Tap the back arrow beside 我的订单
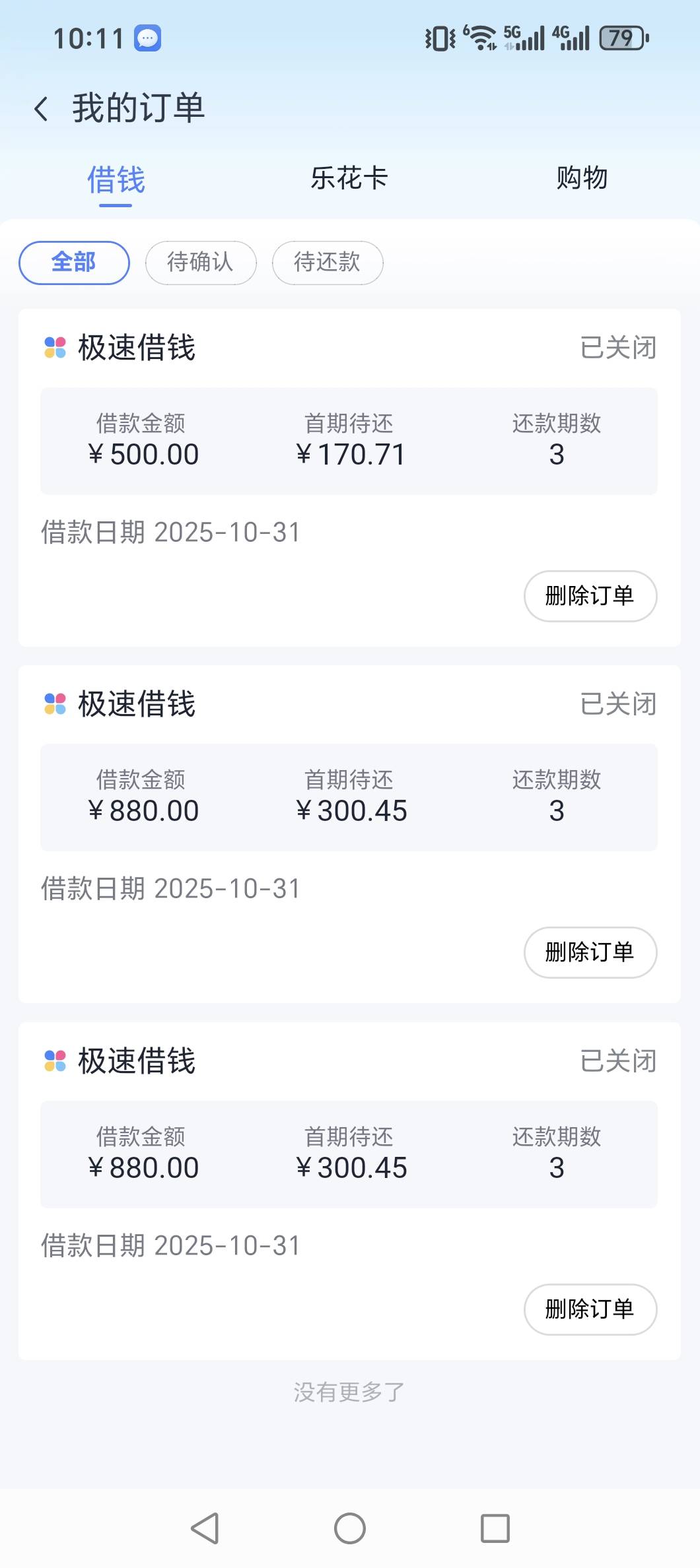Viewport: 700px width, 1568px height. (41, 109)
